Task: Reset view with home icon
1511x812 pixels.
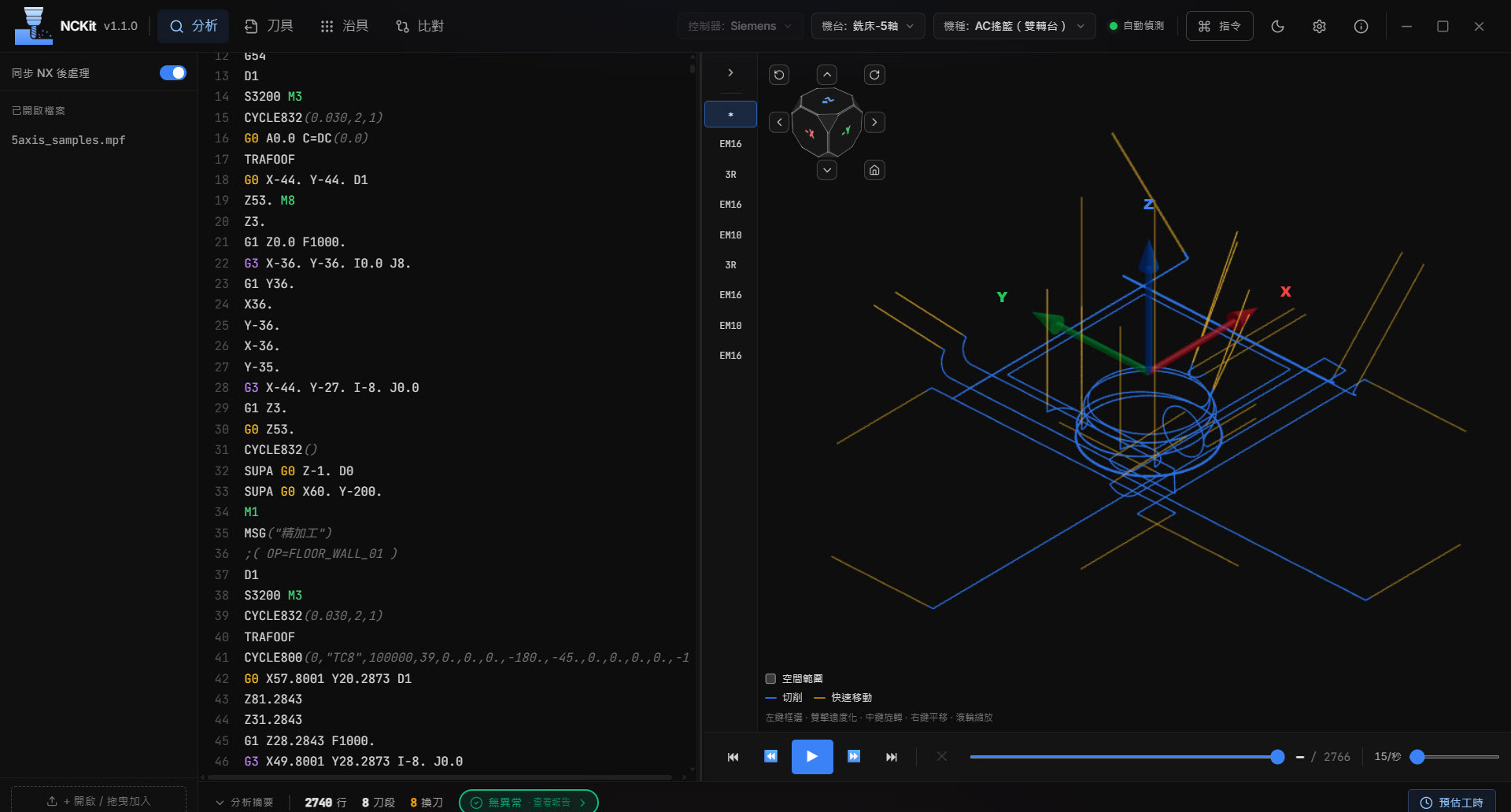Action: coord(874,170)
